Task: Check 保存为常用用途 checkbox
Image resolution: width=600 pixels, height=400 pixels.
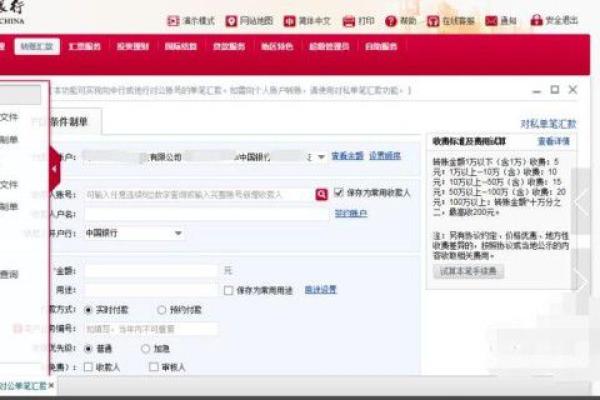Action: [228, 290]
